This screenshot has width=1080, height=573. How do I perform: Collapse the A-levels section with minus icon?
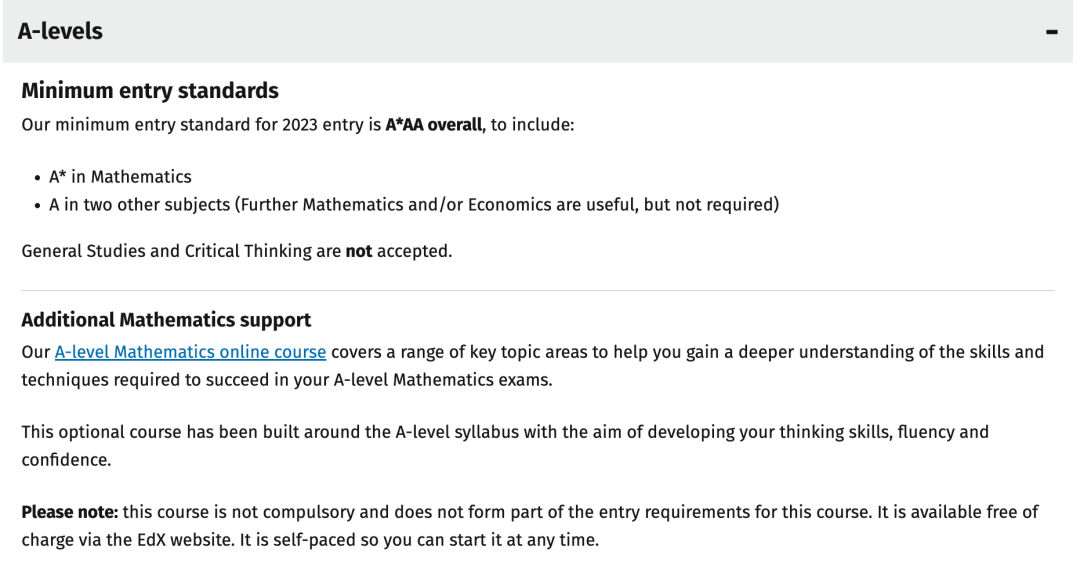pos(1051,32)
